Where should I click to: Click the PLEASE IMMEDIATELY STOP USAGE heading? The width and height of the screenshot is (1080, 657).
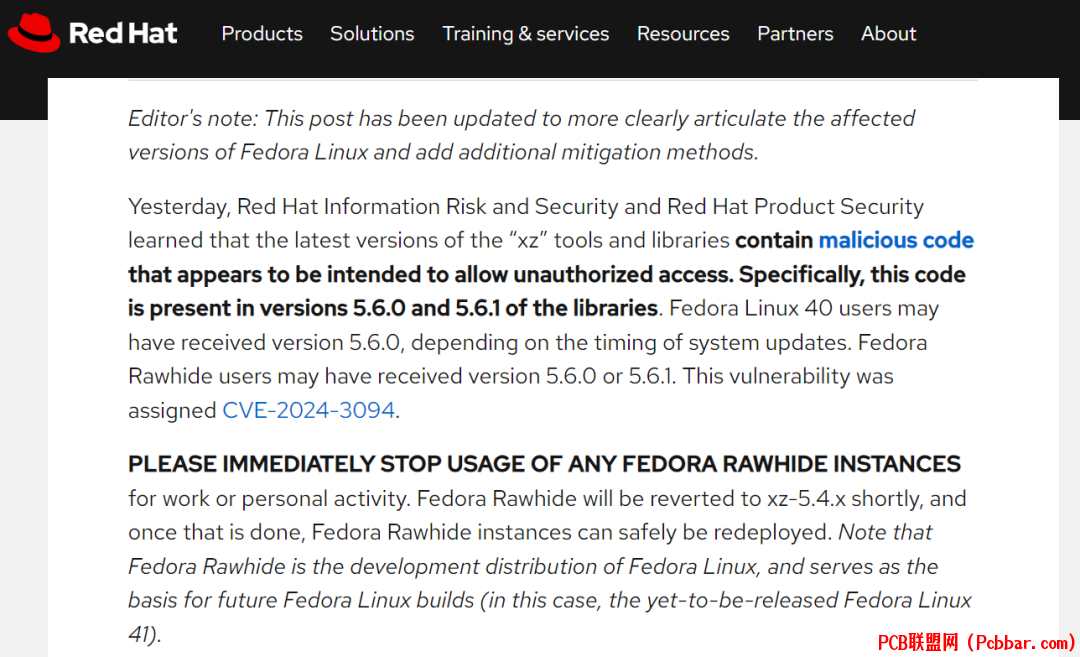pos(544,464)
